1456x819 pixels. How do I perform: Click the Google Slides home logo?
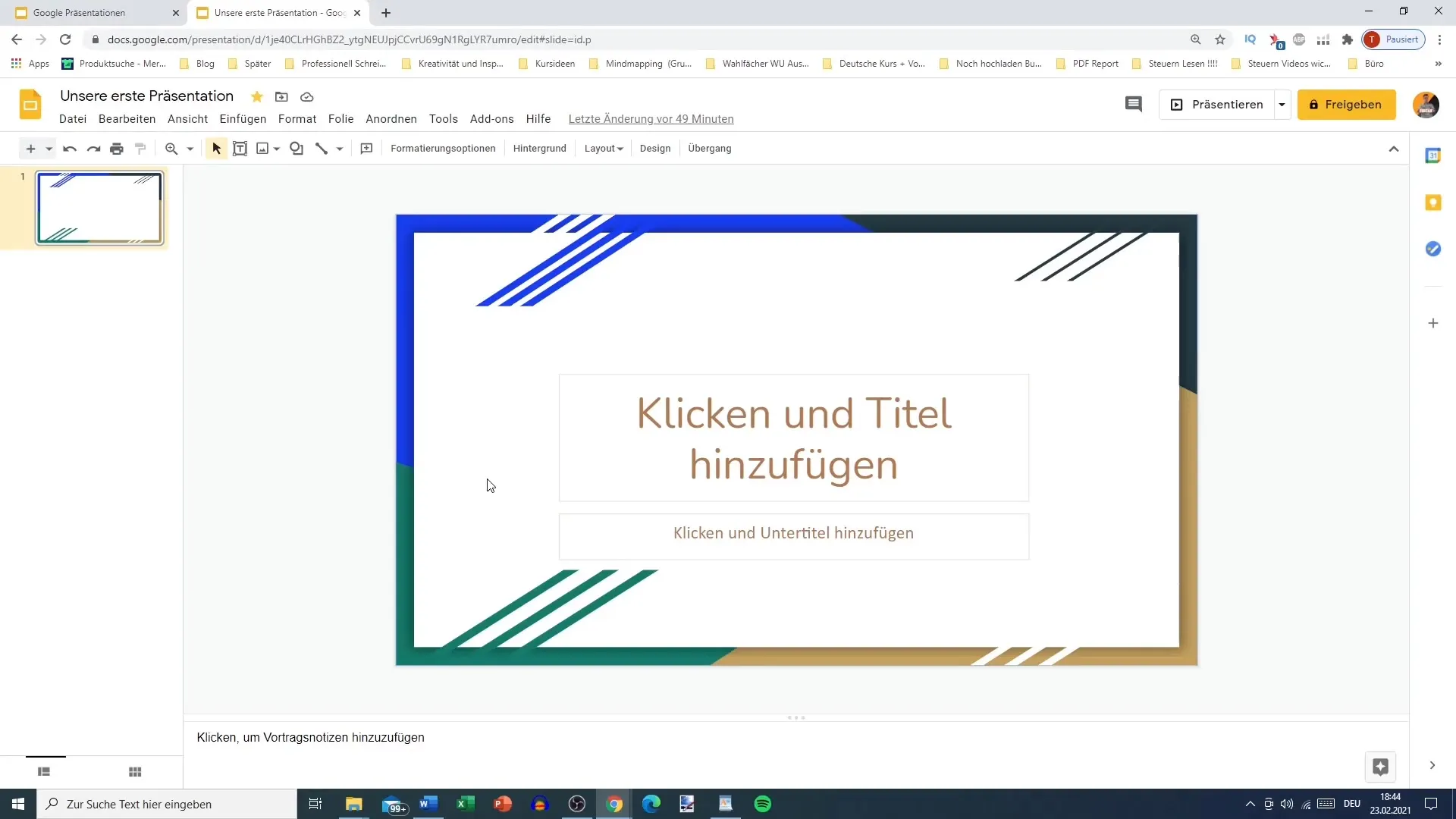[30, 105]
